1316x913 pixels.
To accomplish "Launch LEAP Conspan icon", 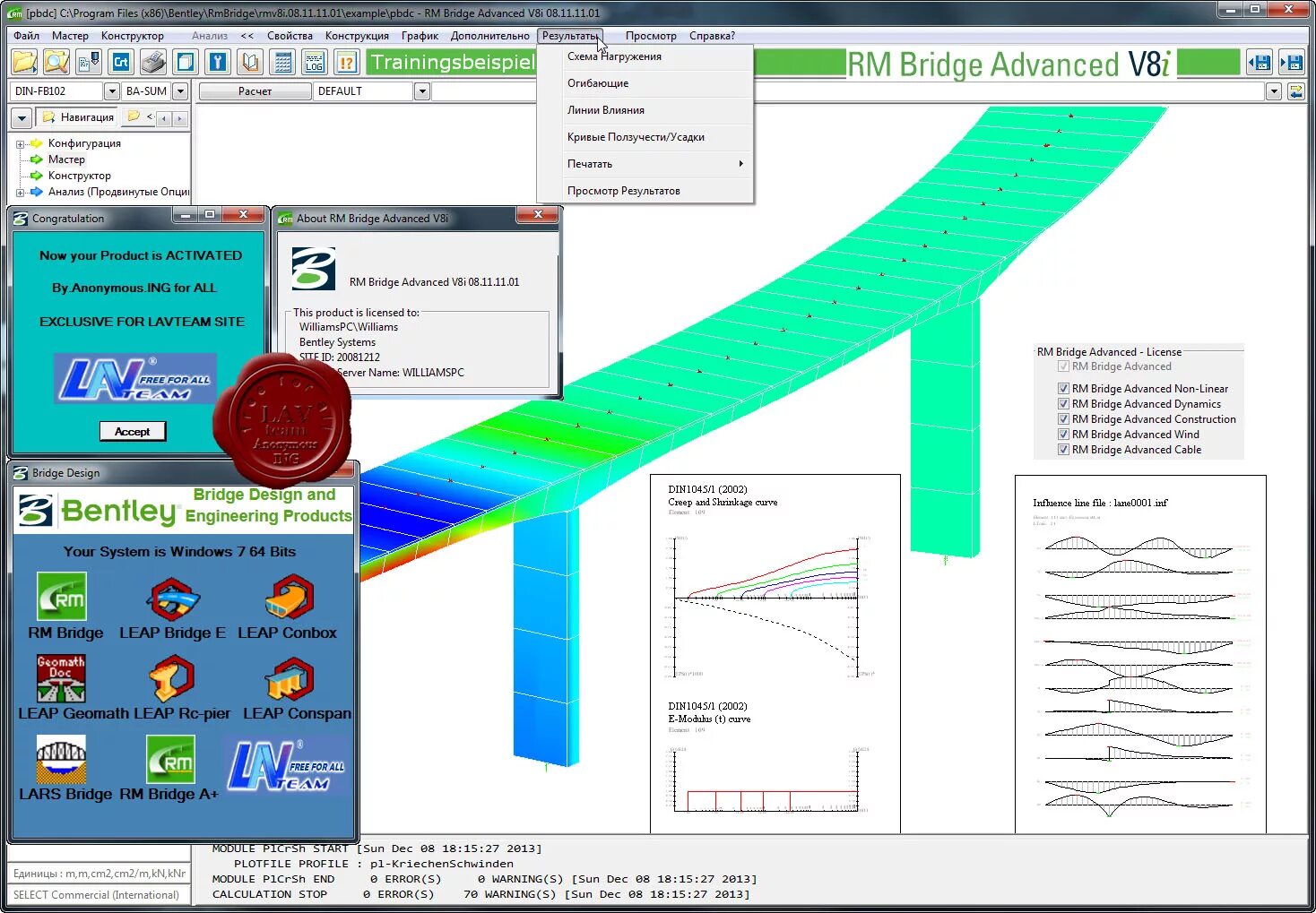I will pyautogui.click(x=290, y=679).
